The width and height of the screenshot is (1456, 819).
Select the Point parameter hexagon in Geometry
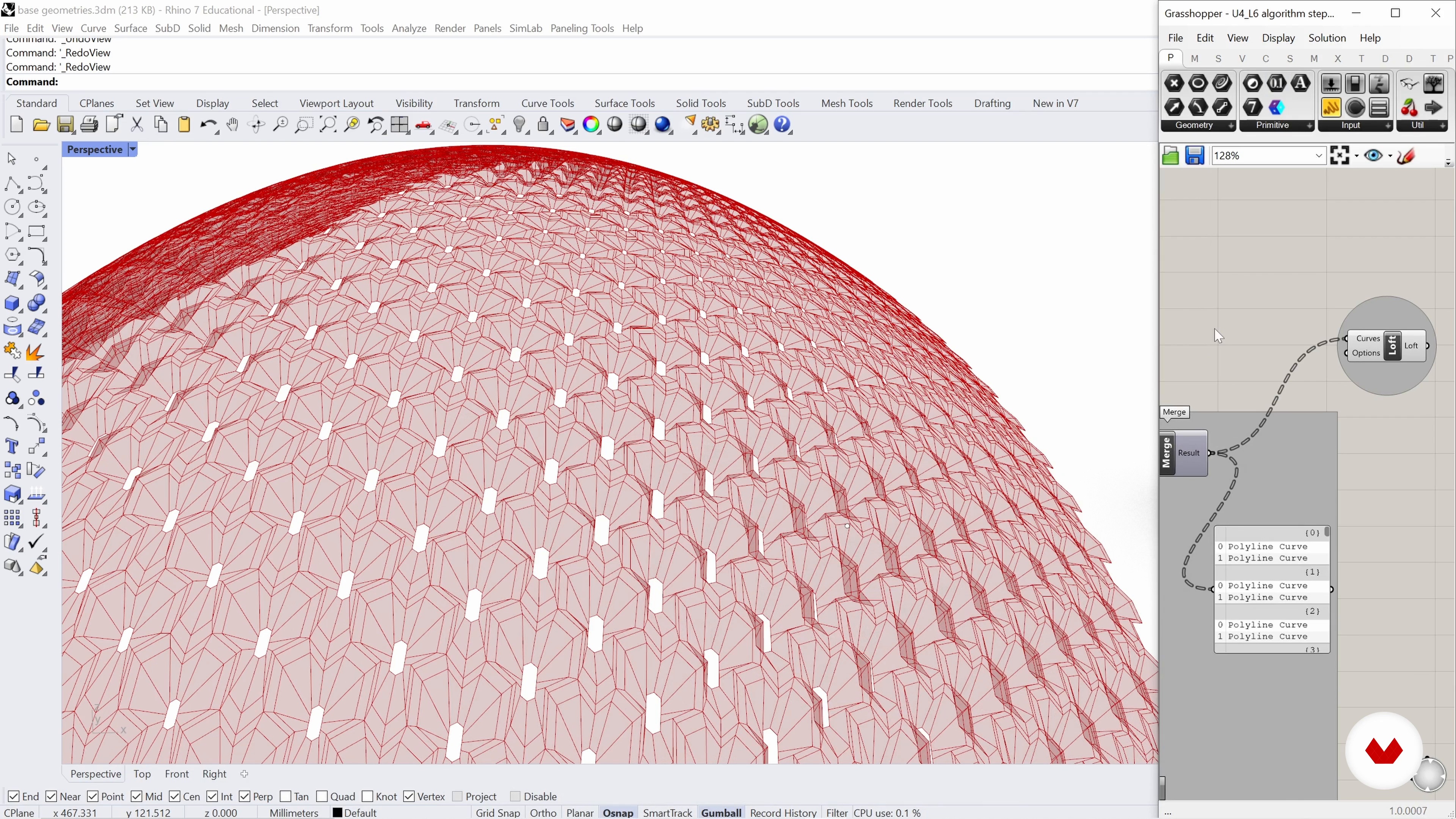[x=1174, y=84]
